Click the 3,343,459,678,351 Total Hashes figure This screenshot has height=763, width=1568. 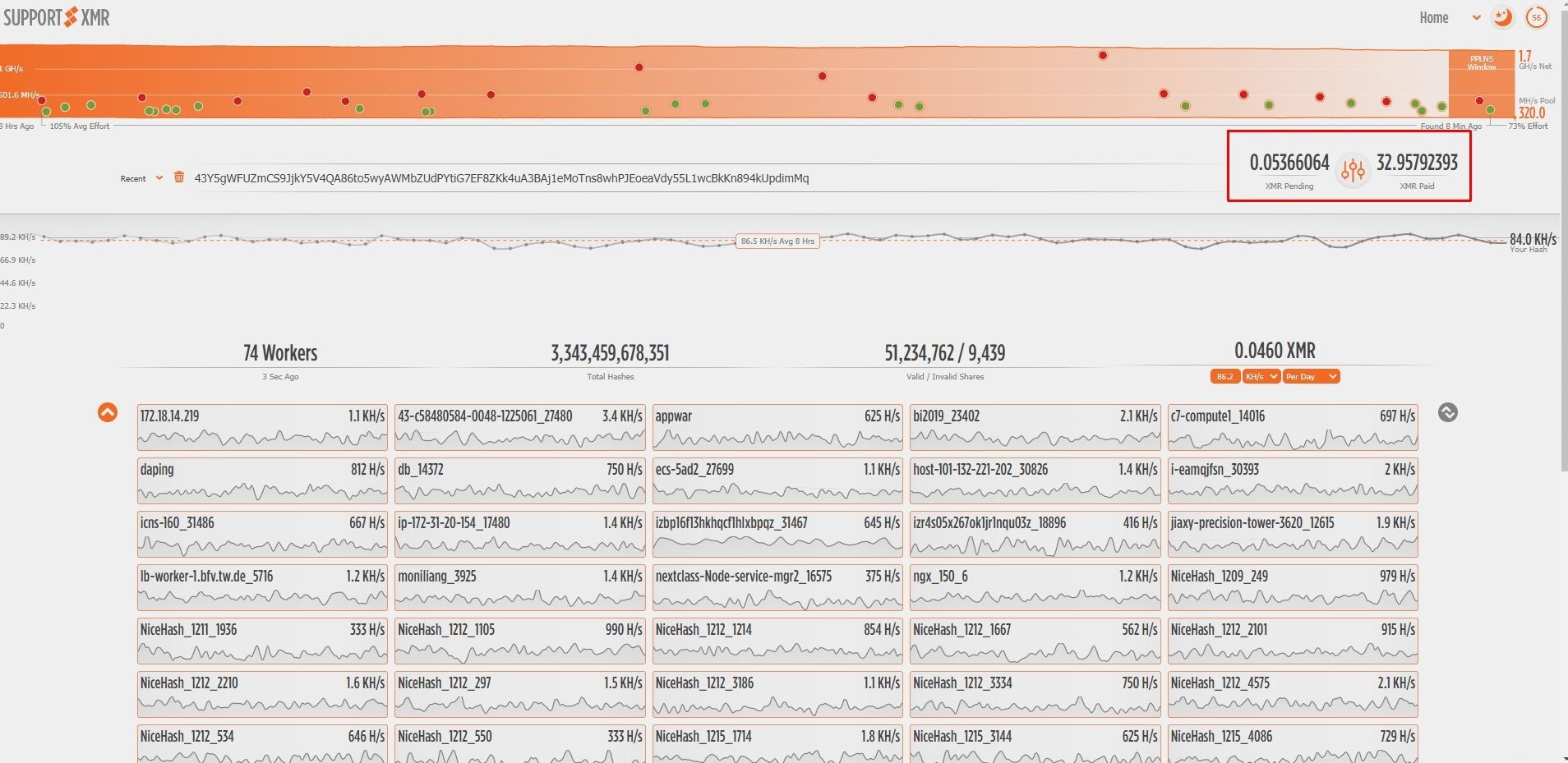[610, 353]
